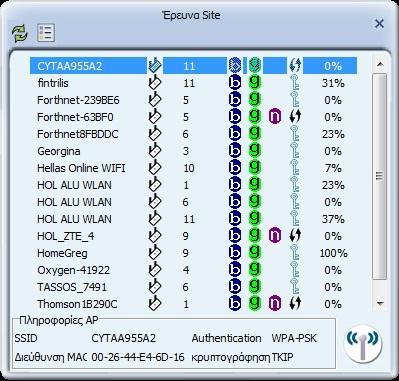Click the WPA-PSK authentication value
399x381 pixels.
point(294,338)
